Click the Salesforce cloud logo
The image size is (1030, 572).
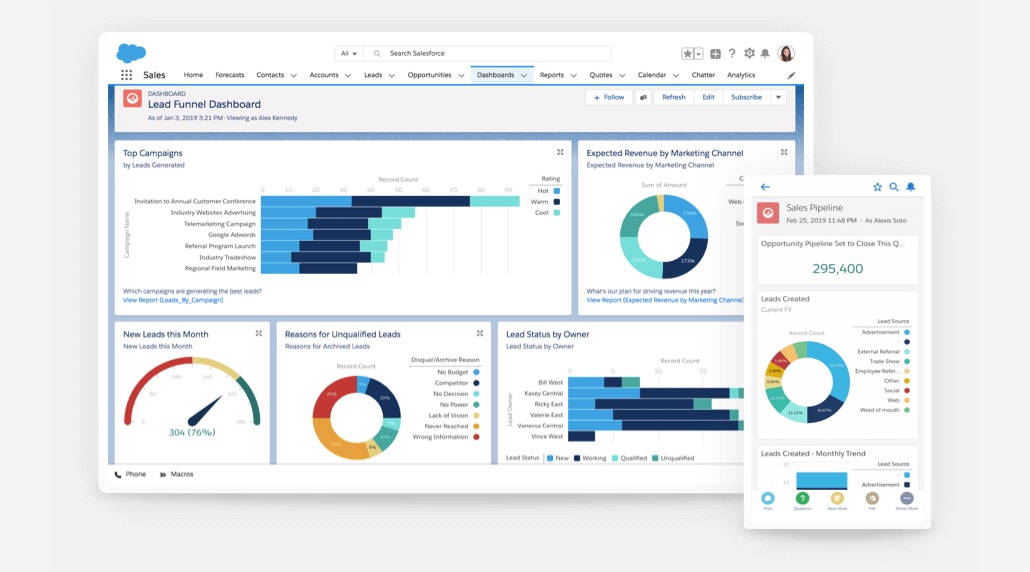tap(131, 53)
